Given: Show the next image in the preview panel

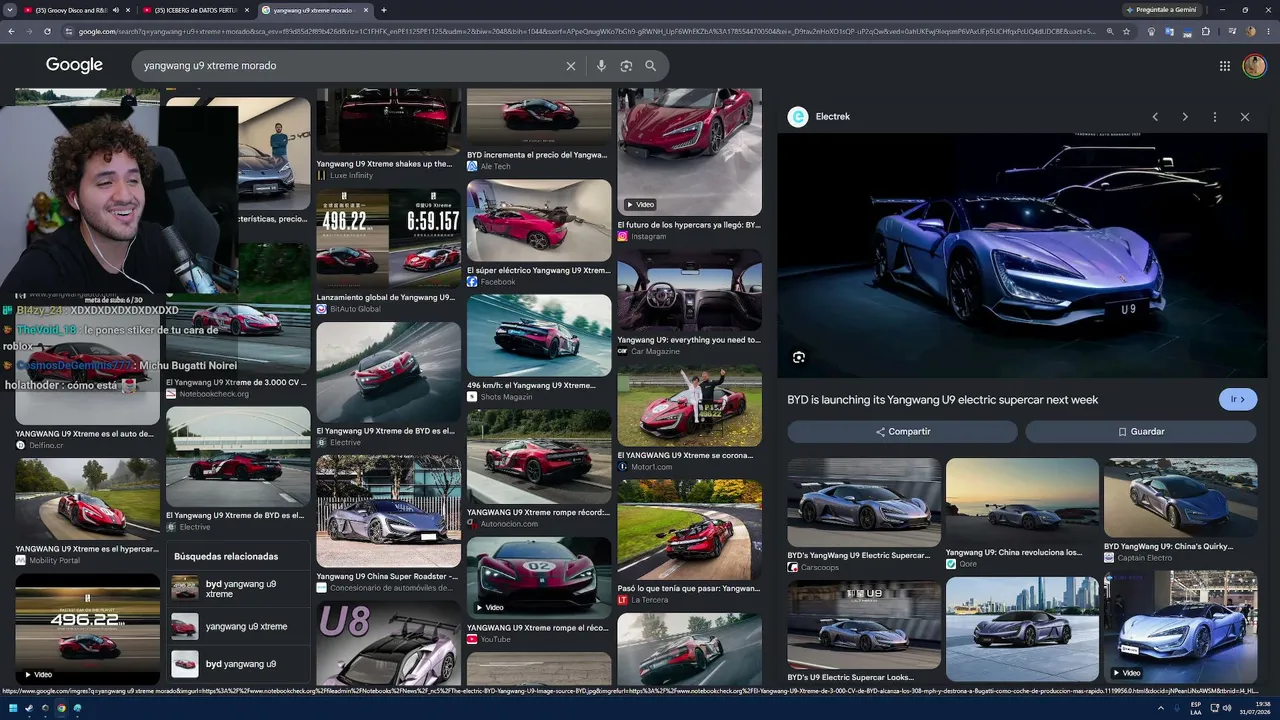Looking at the screenshot, I should click(x=1185, y=117).
